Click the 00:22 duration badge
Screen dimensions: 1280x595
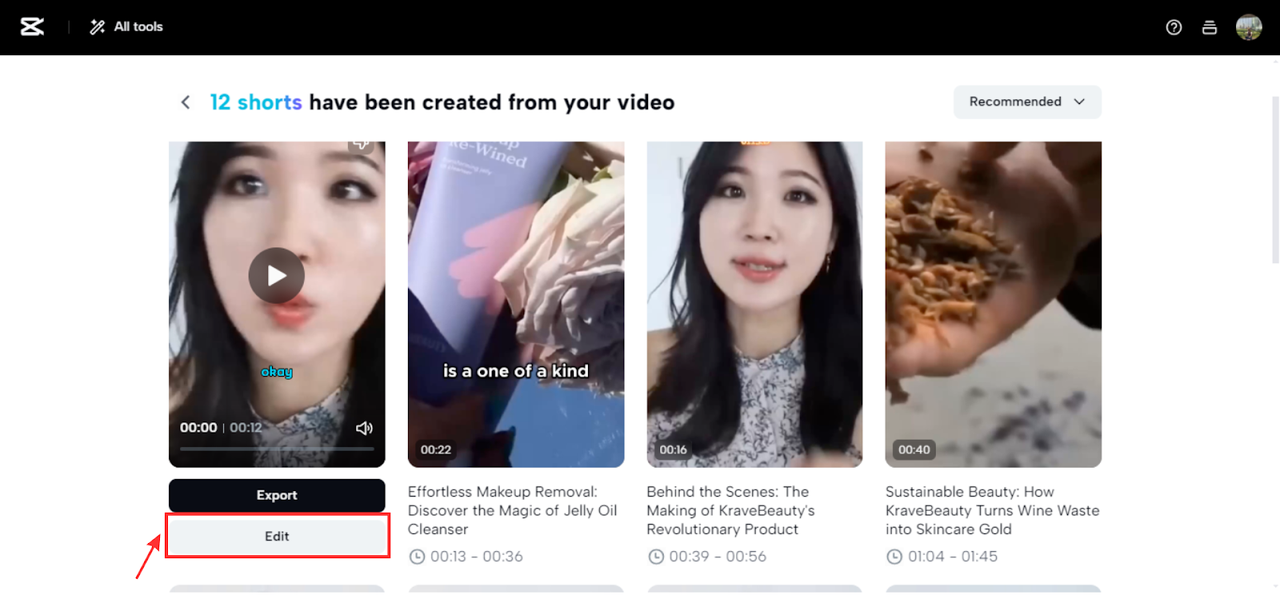pos(436,450)
